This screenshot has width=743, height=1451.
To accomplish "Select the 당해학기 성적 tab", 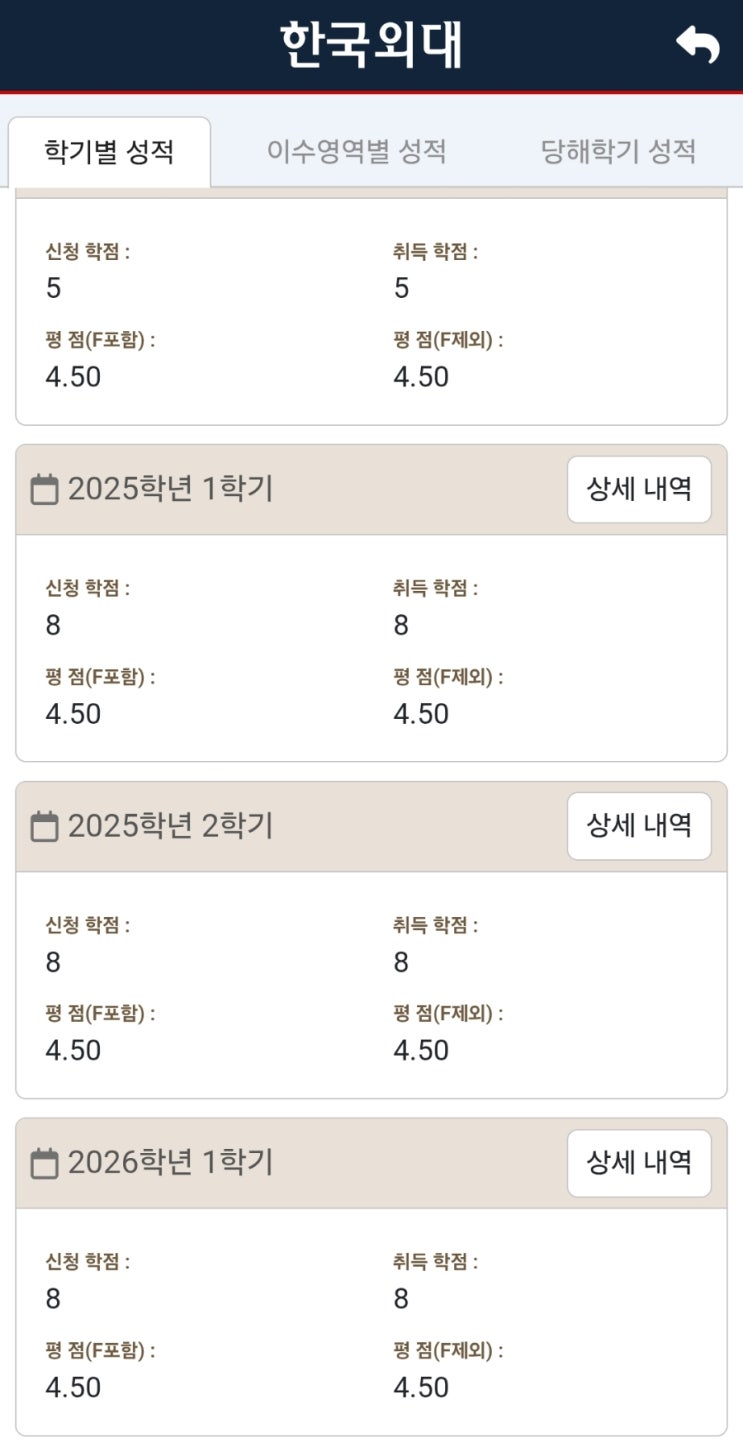I will coord(618,152).
